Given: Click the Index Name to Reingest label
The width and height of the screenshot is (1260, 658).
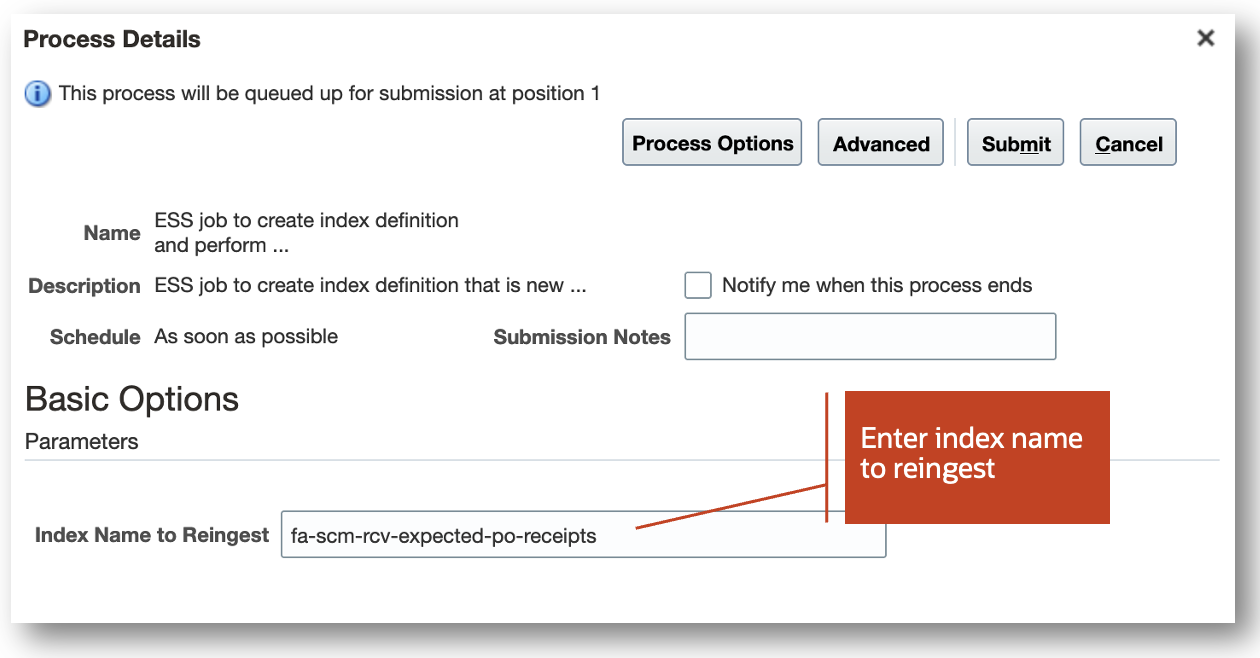Looking at the screenshot, I should 152,535.
